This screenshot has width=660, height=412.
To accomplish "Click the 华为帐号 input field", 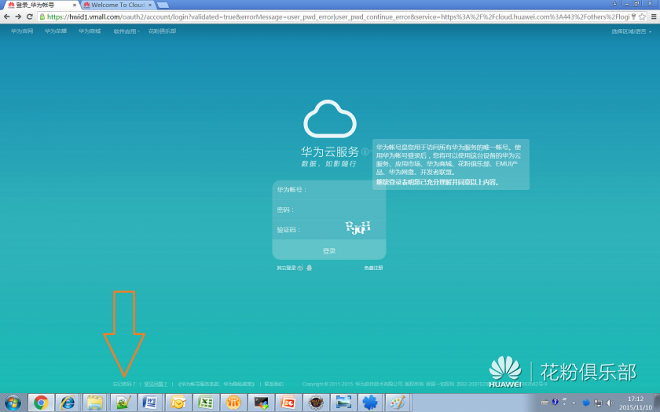I will [x=329, y=190].
